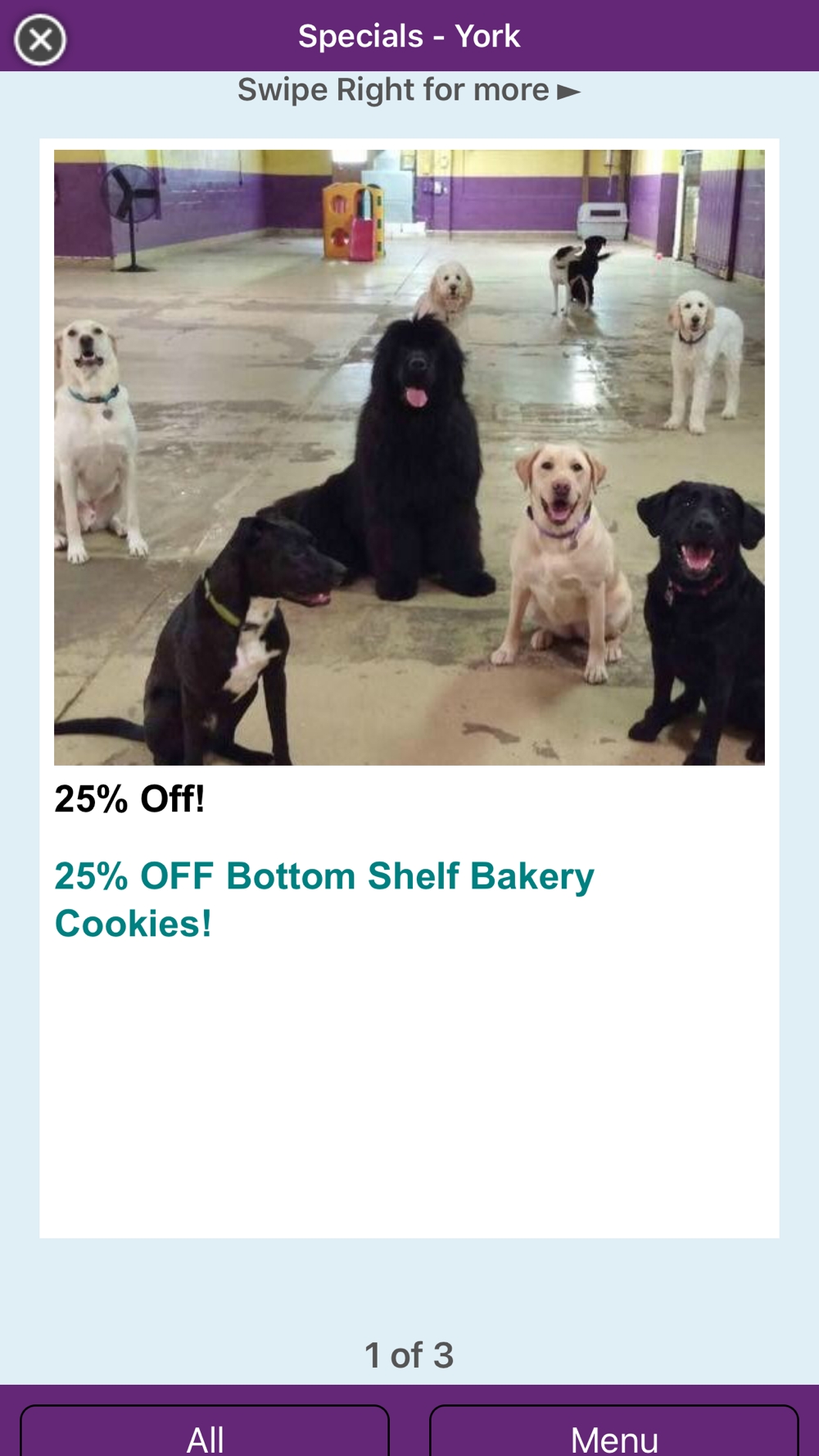Viewport: 819px width, 1456px height.
Task: Select the '25% Off!' heading
Action: click(x=129, y=798)
